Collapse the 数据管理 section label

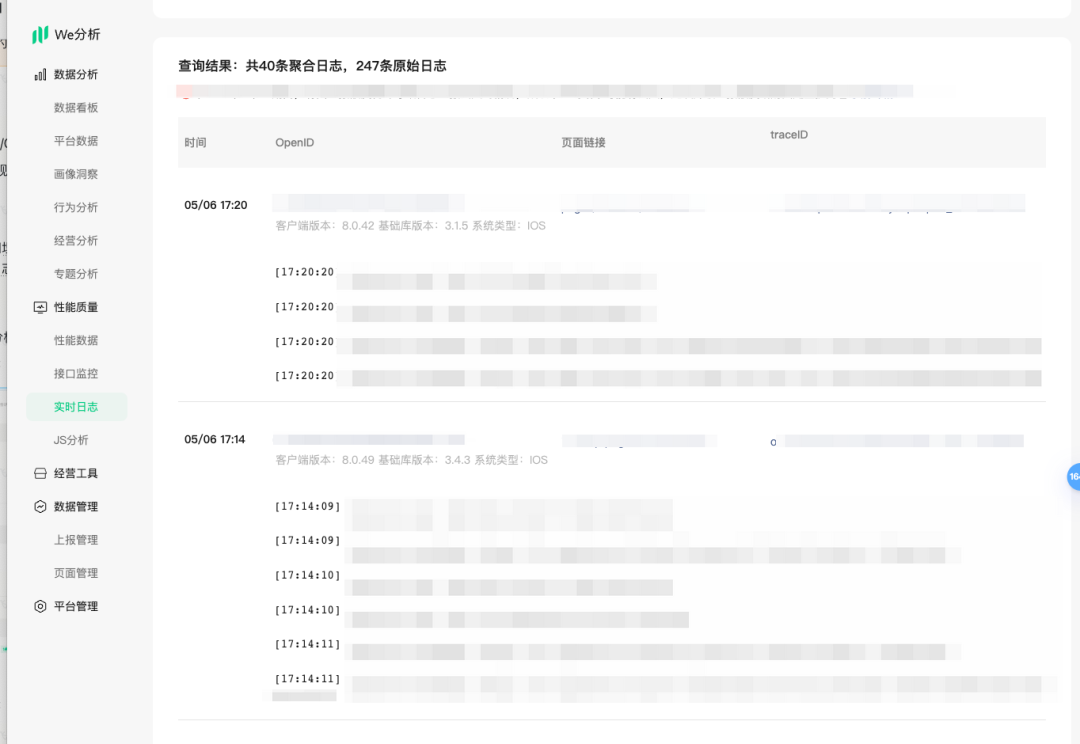(76, 506)
